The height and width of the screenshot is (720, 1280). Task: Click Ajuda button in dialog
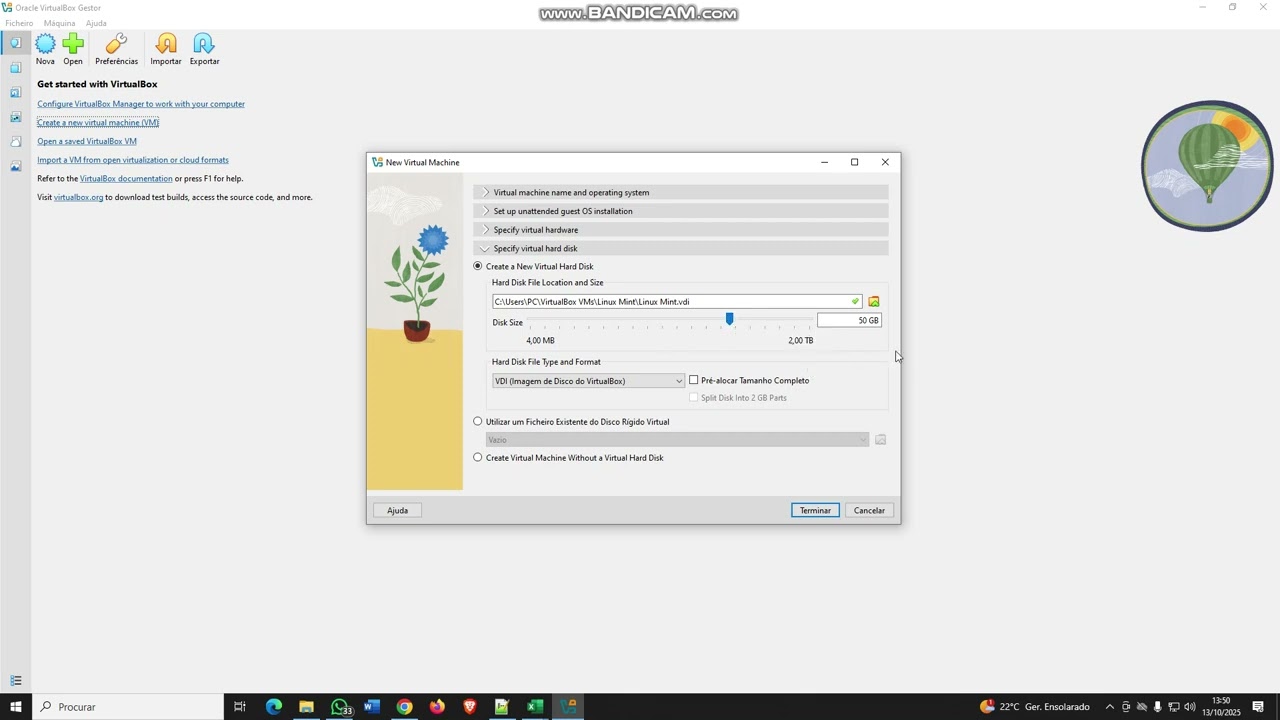[x=397, y=511]
